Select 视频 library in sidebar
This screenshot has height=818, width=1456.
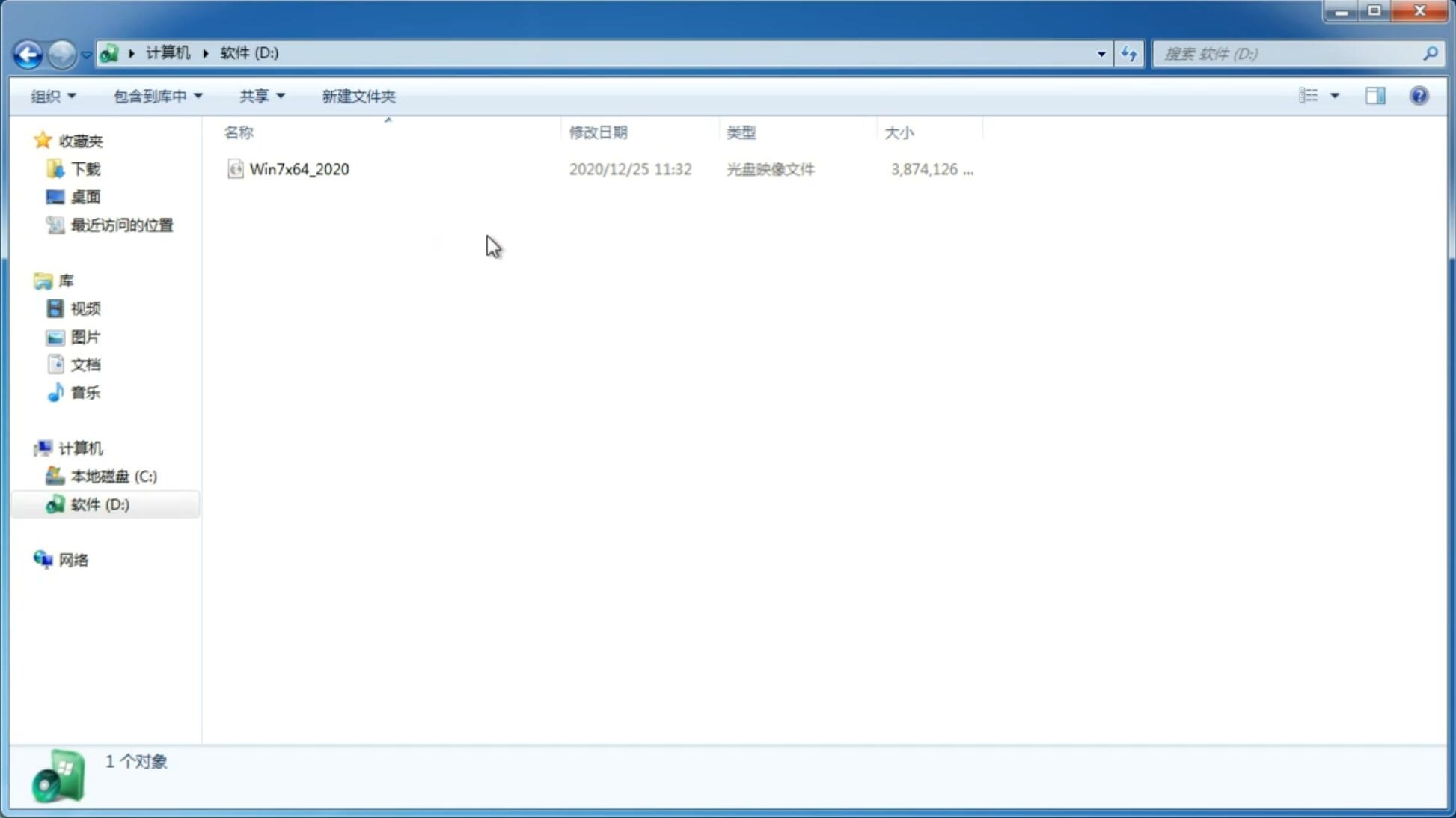85,309
